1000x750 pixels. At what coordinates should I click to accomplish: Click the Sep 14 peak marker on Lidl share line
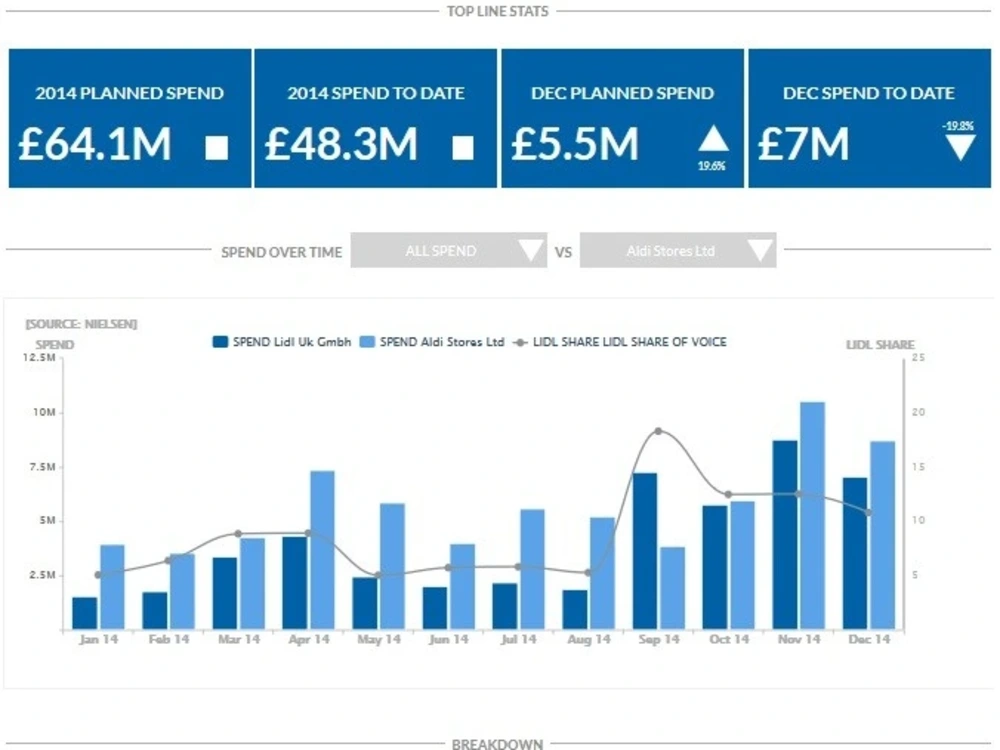coord(659,432)
